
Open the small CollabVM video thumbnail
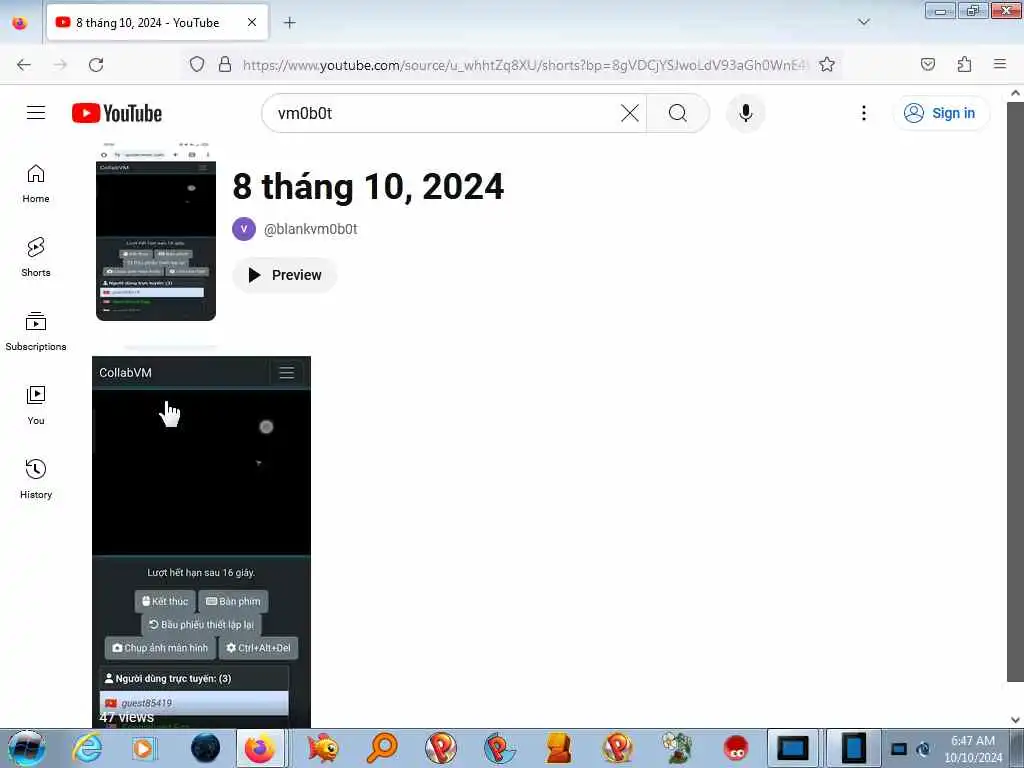156,231
